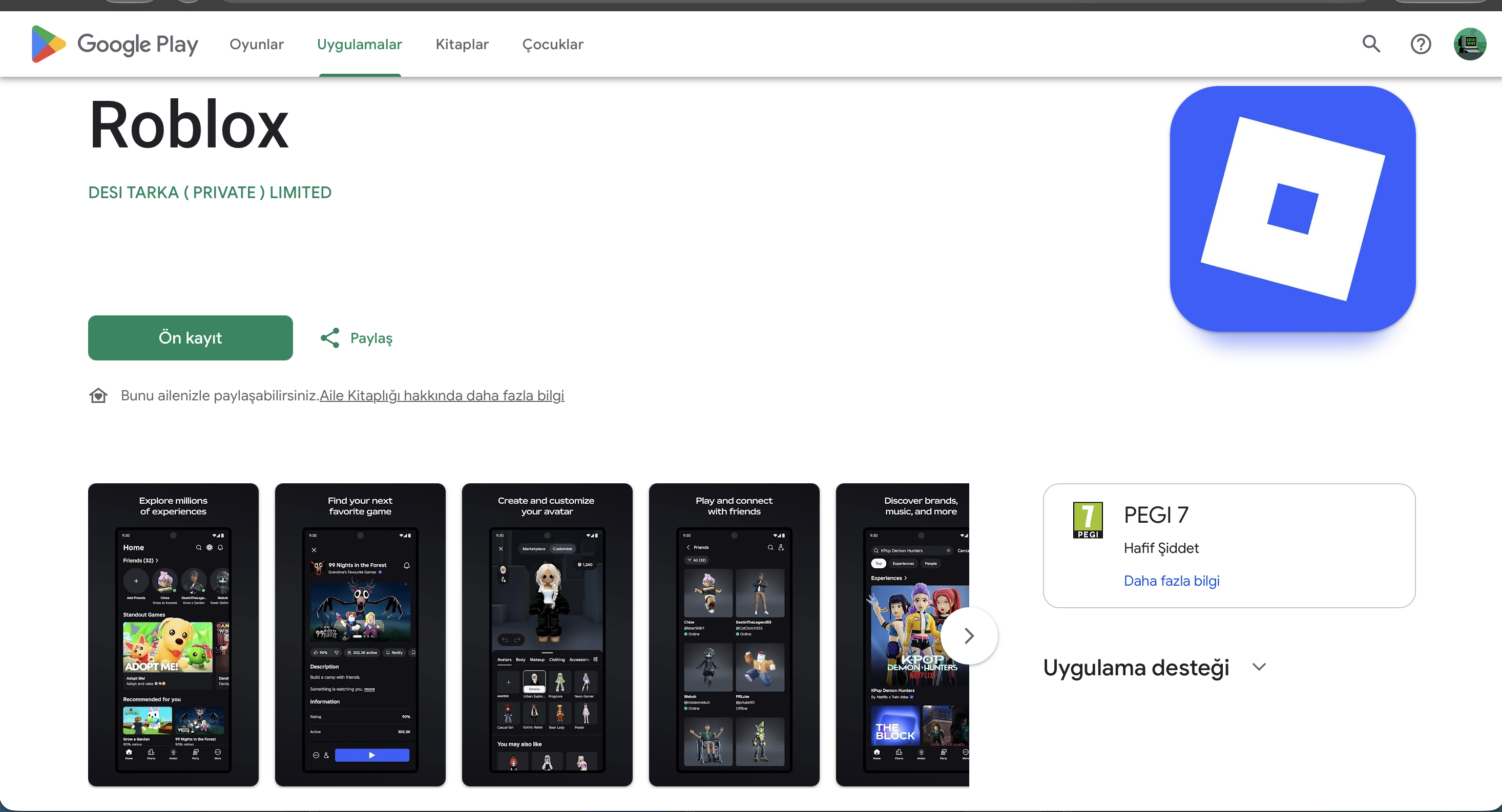The image size is (1502, 812).
Task: Click Daha fazla bilgi under PEGI 7
Action: [1172, 581]
